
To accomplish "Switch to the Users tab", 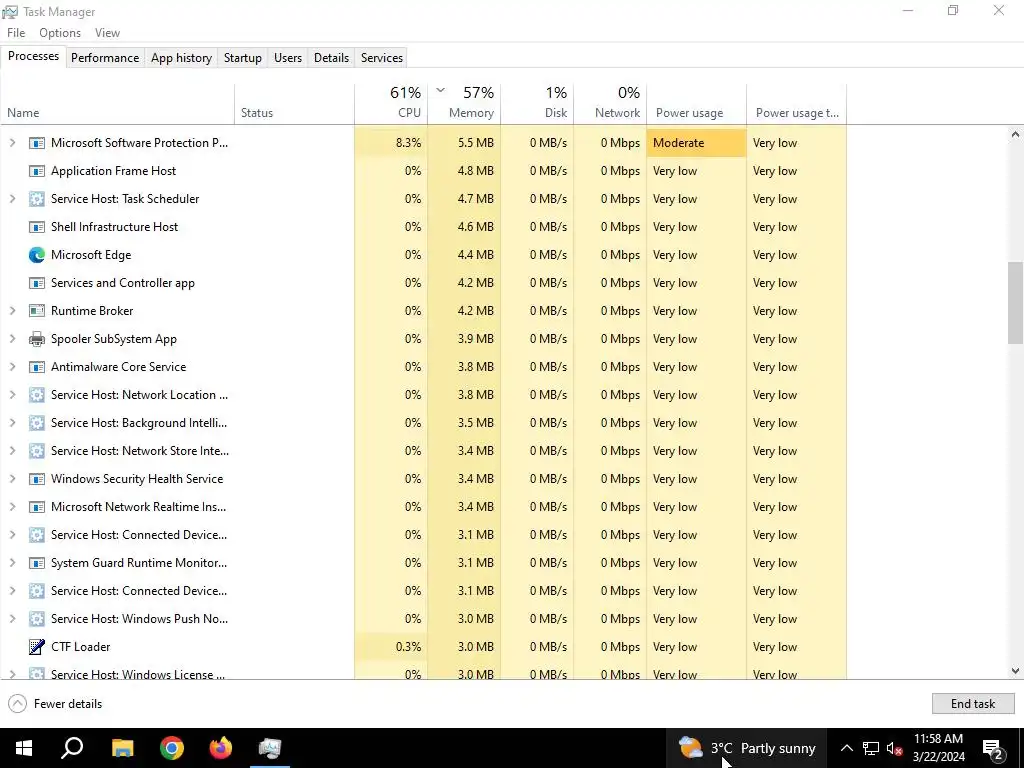I will (288, 57).
